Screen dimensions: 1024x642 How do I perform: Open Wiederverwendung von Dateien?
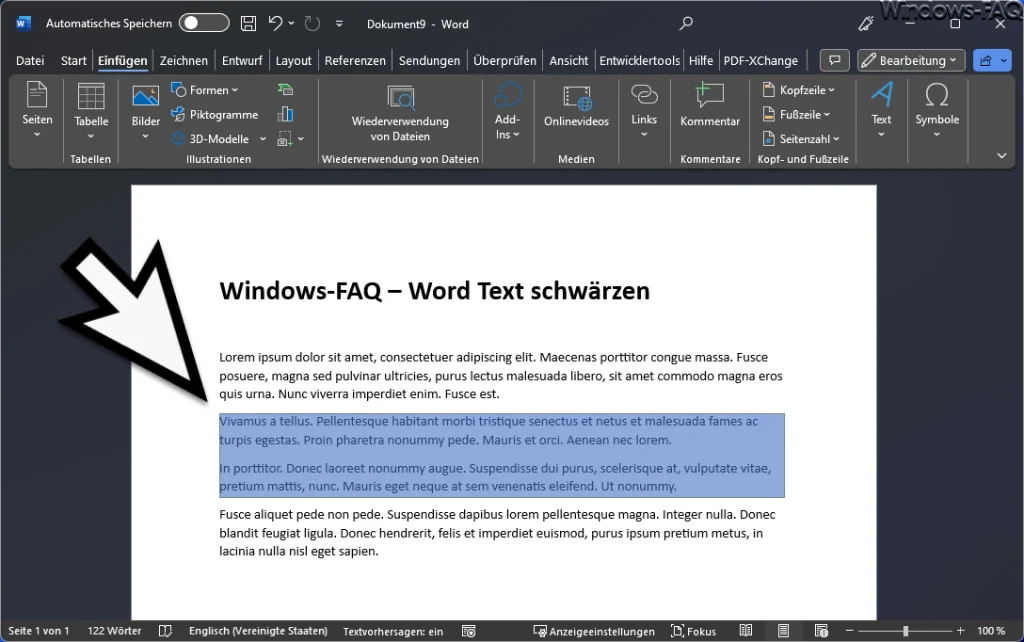coord(400,111)
